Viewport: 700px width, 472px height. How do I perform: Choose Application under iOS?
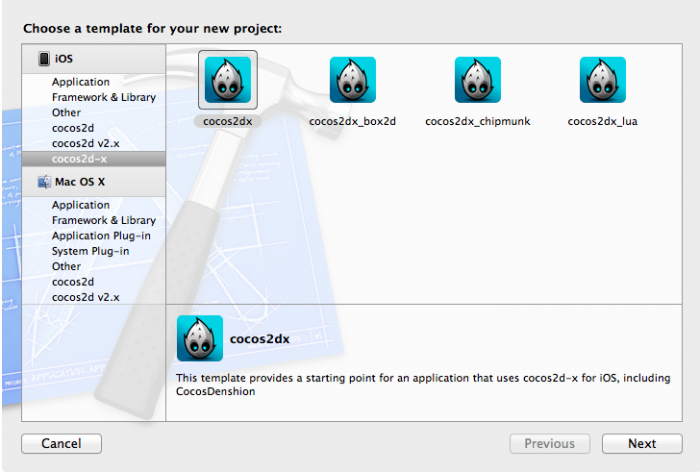81,82
